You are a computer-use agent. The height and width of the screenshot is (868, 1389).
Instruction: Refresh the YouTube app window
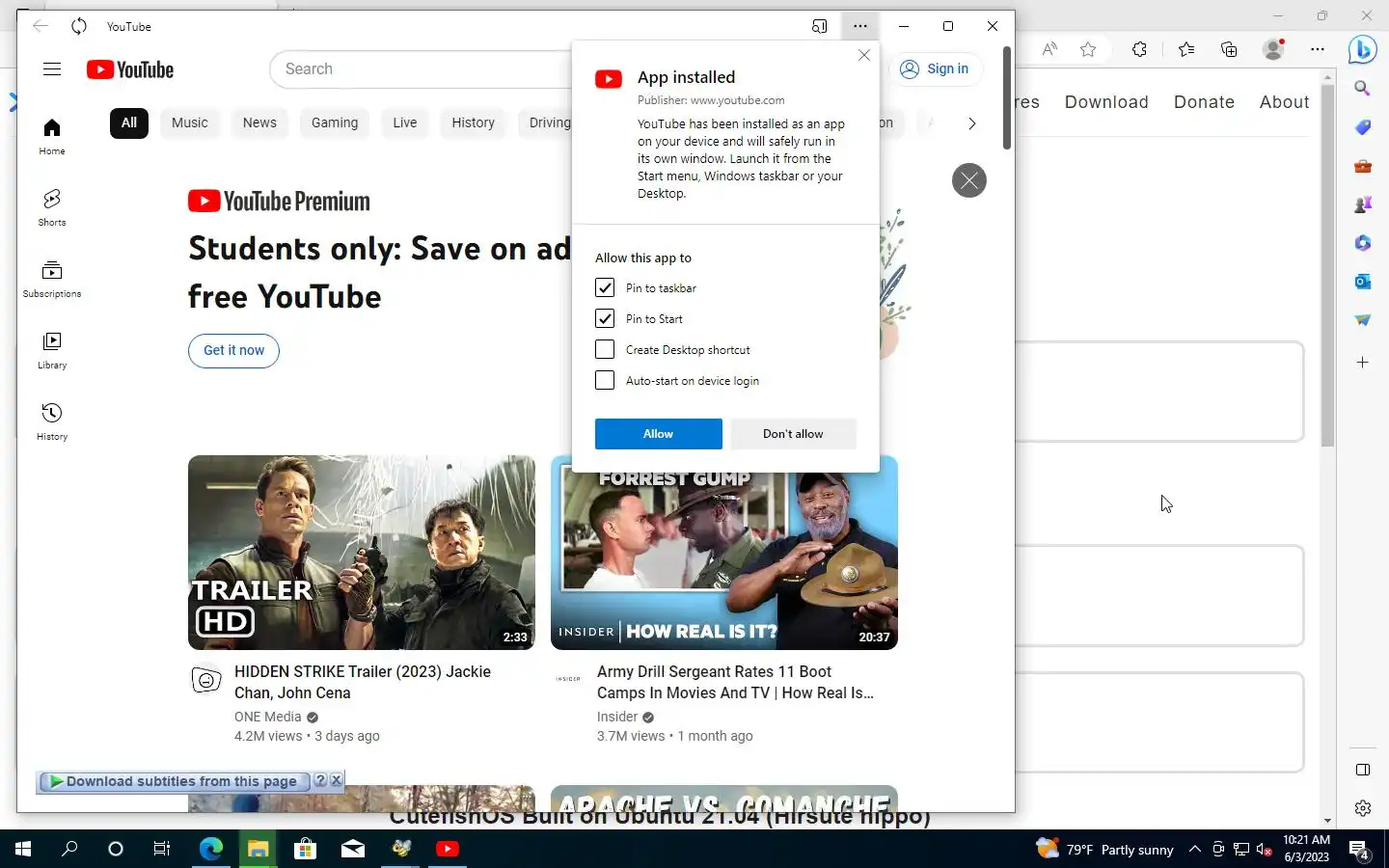[x=79, y=26]
